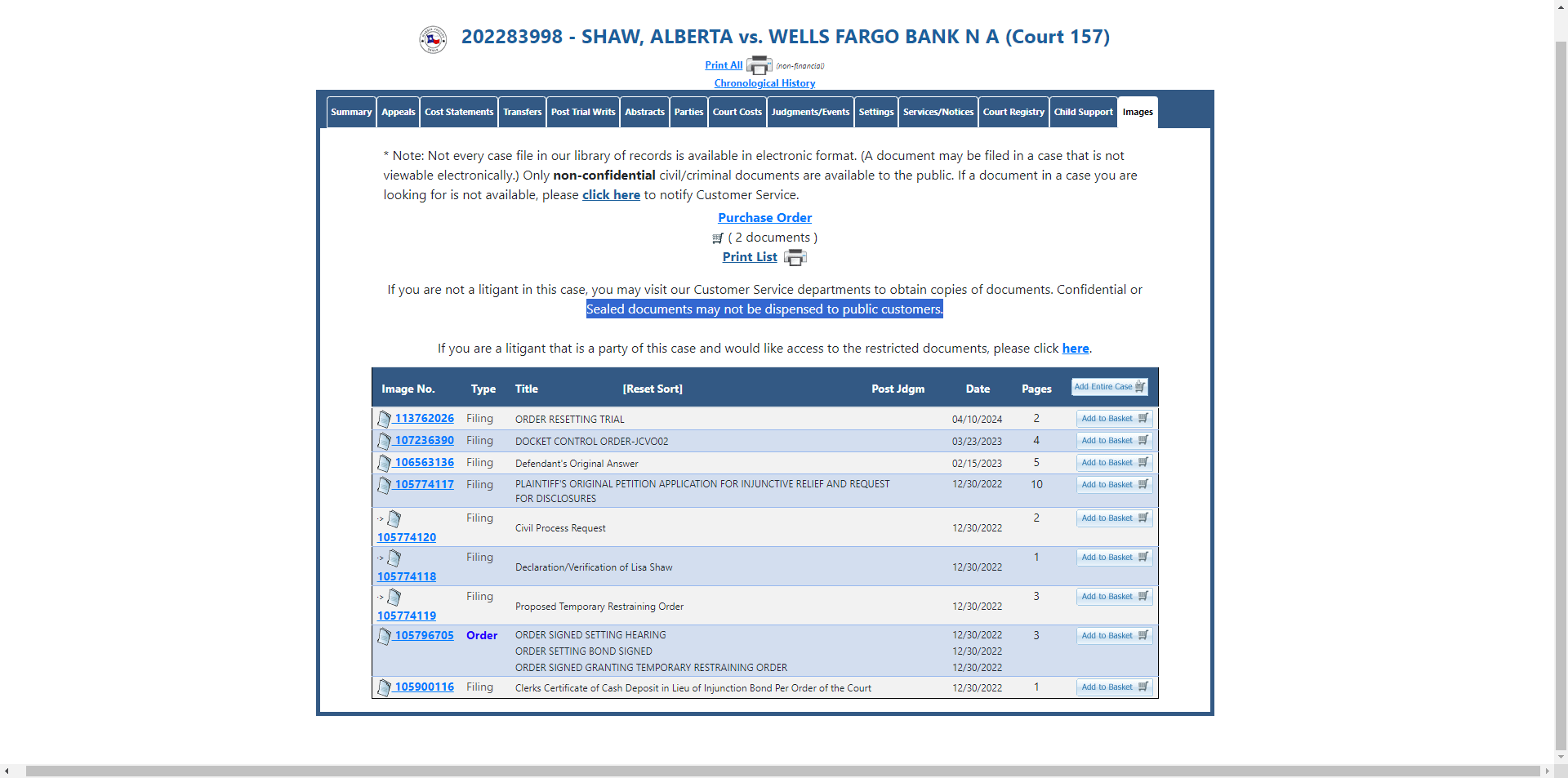Open image number 105796705 link
The width and height of the screenshot is (1568, 778).
tap(424, 635)
